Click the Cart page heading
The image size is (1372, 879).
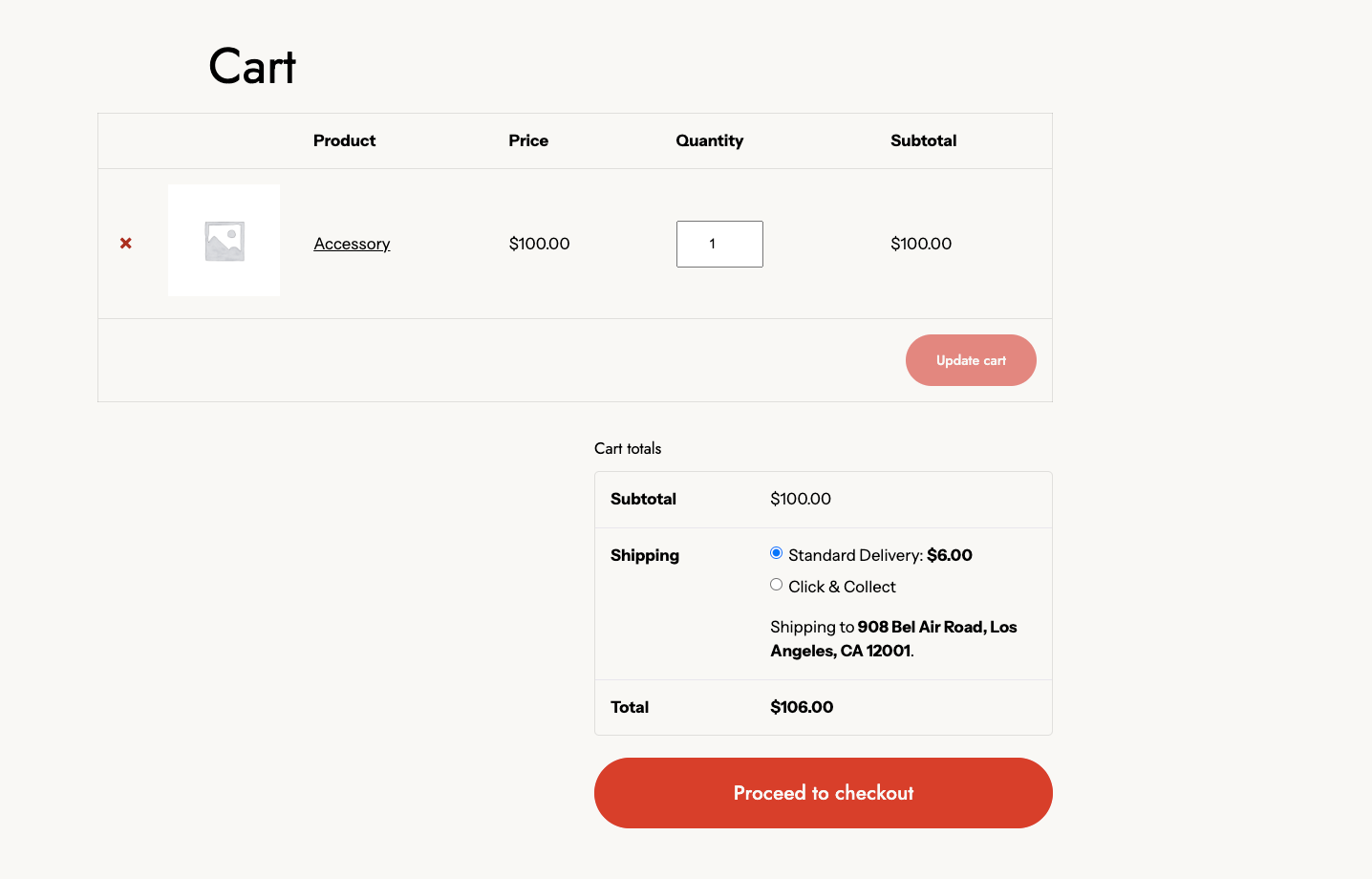252,67
